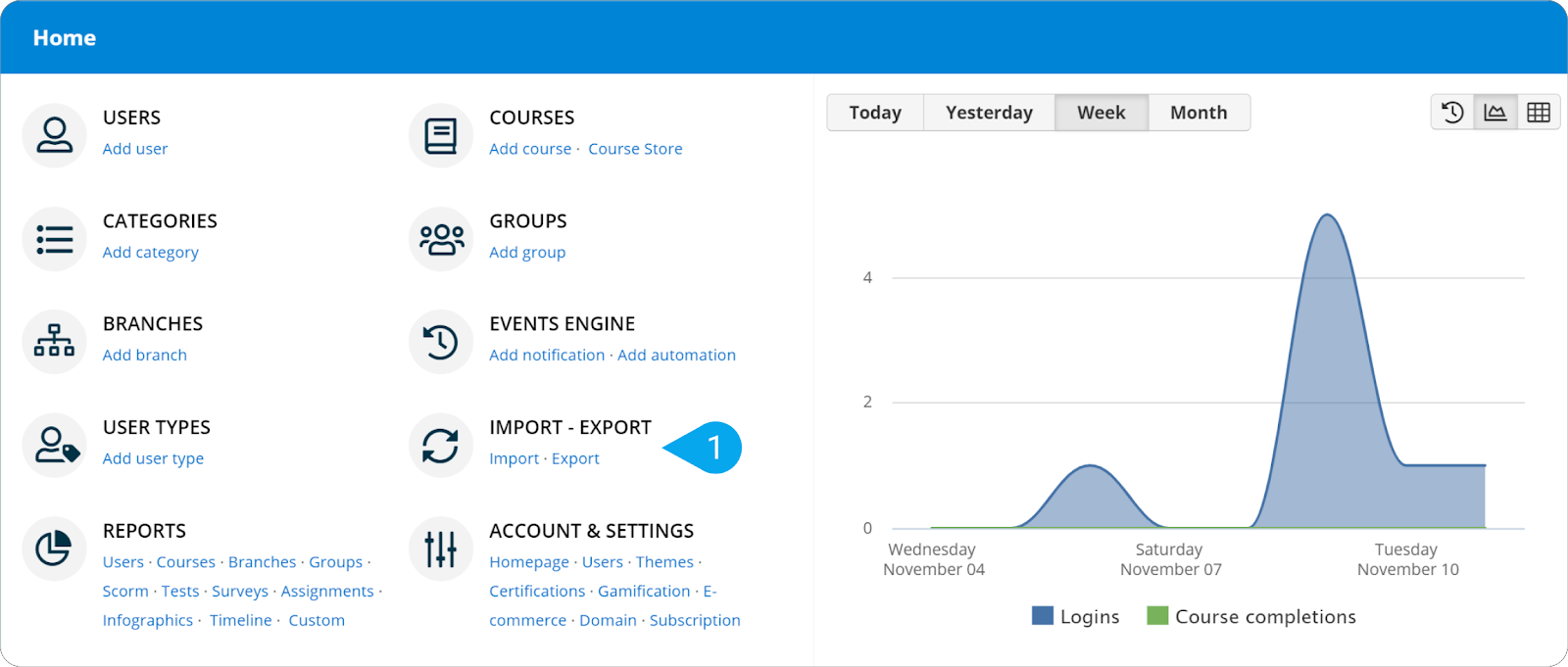Open the Gamification settings link

(644, 592)
